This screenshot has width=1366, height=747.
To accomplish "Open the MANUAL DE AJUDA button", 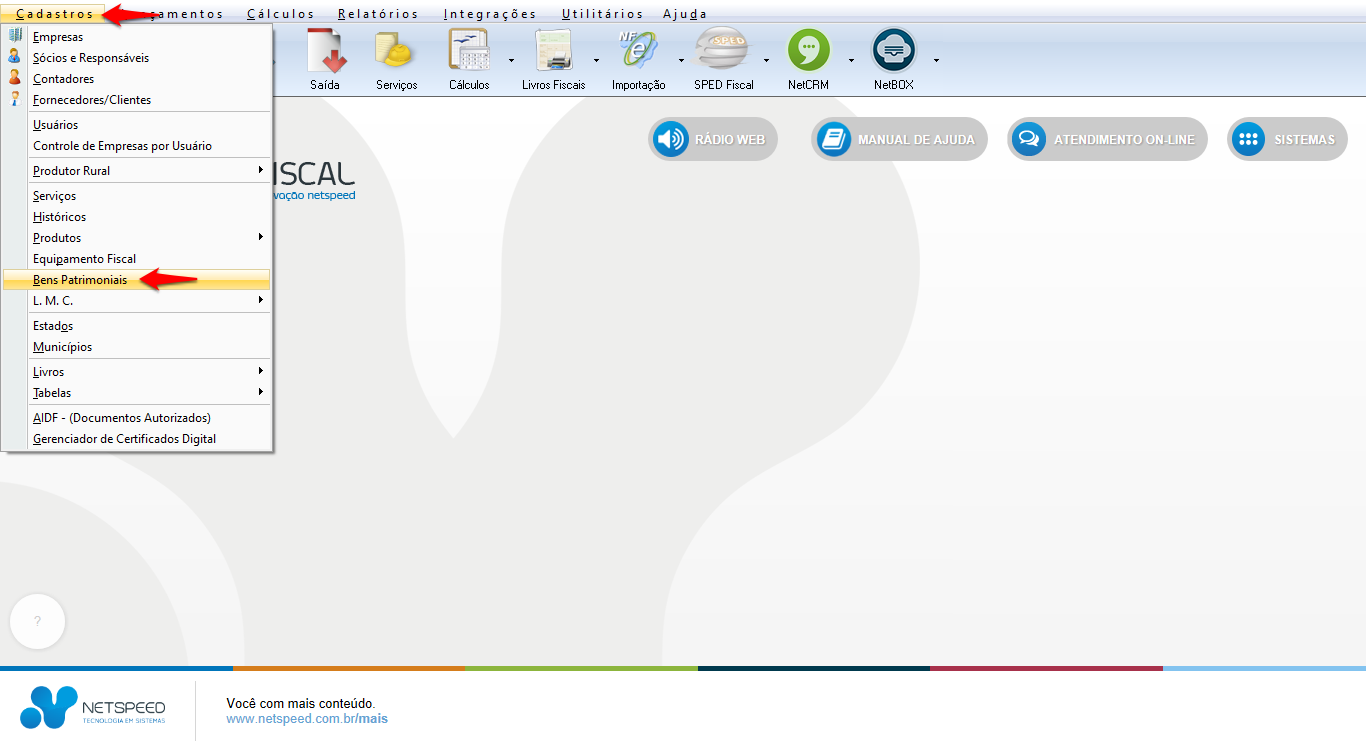I will [x=899, y=140].
